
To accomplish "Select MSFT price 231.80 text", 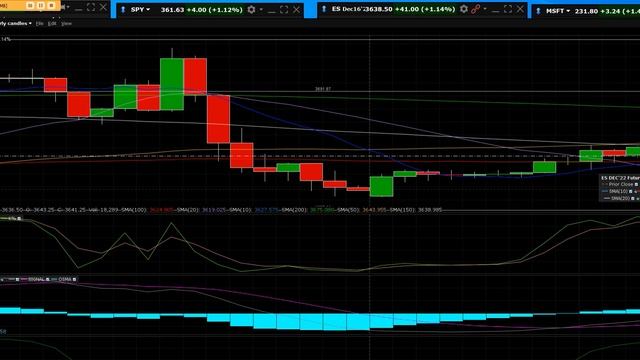I will (586, 11).
